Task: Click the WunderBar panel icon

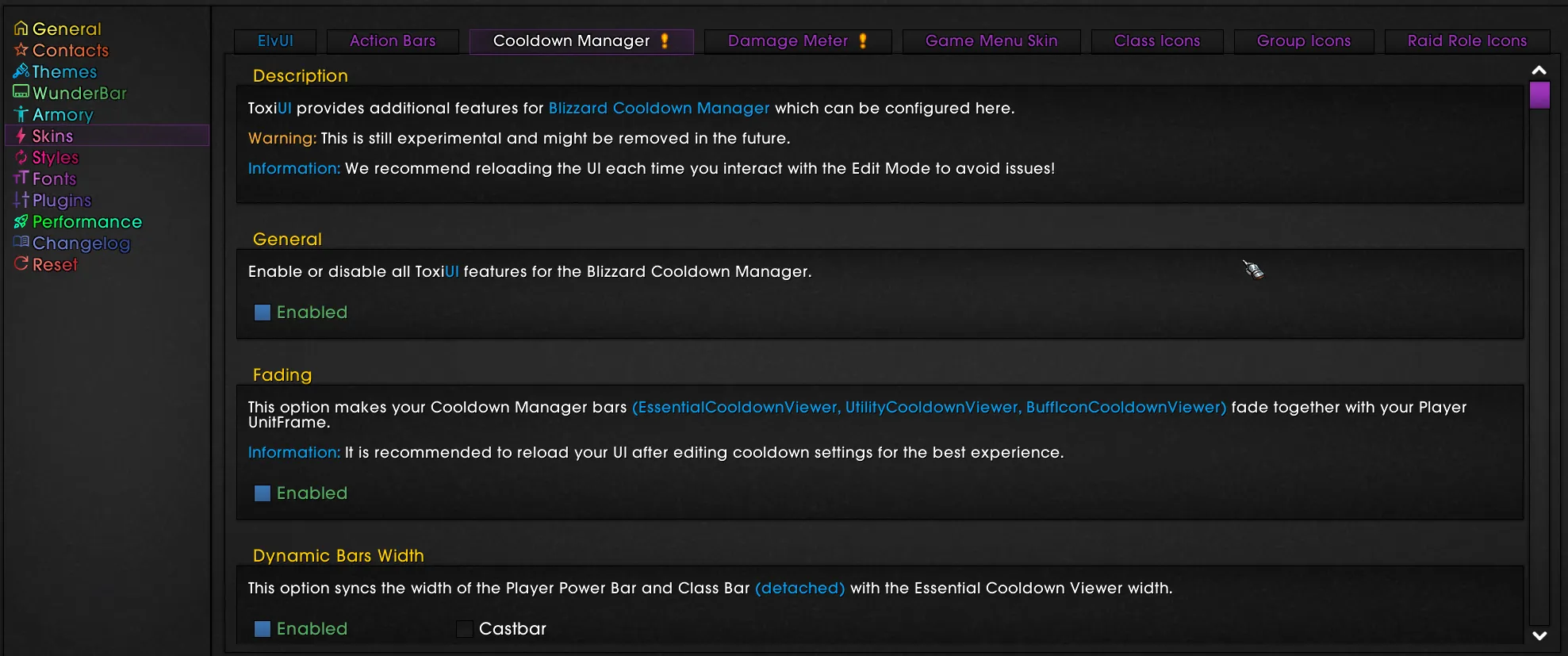Action: tap(21, 92)
